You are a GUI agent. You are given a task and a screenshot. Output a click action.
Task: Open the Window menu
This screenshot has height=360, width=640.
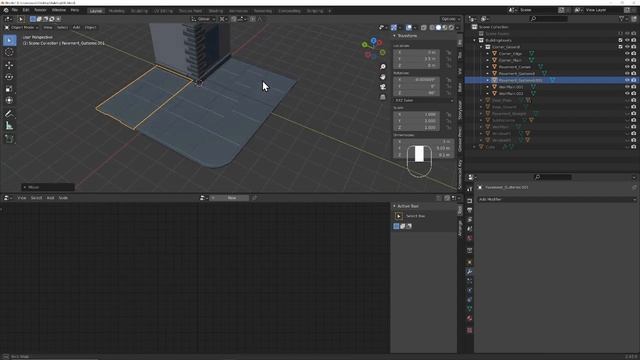(x=59, y=10)
